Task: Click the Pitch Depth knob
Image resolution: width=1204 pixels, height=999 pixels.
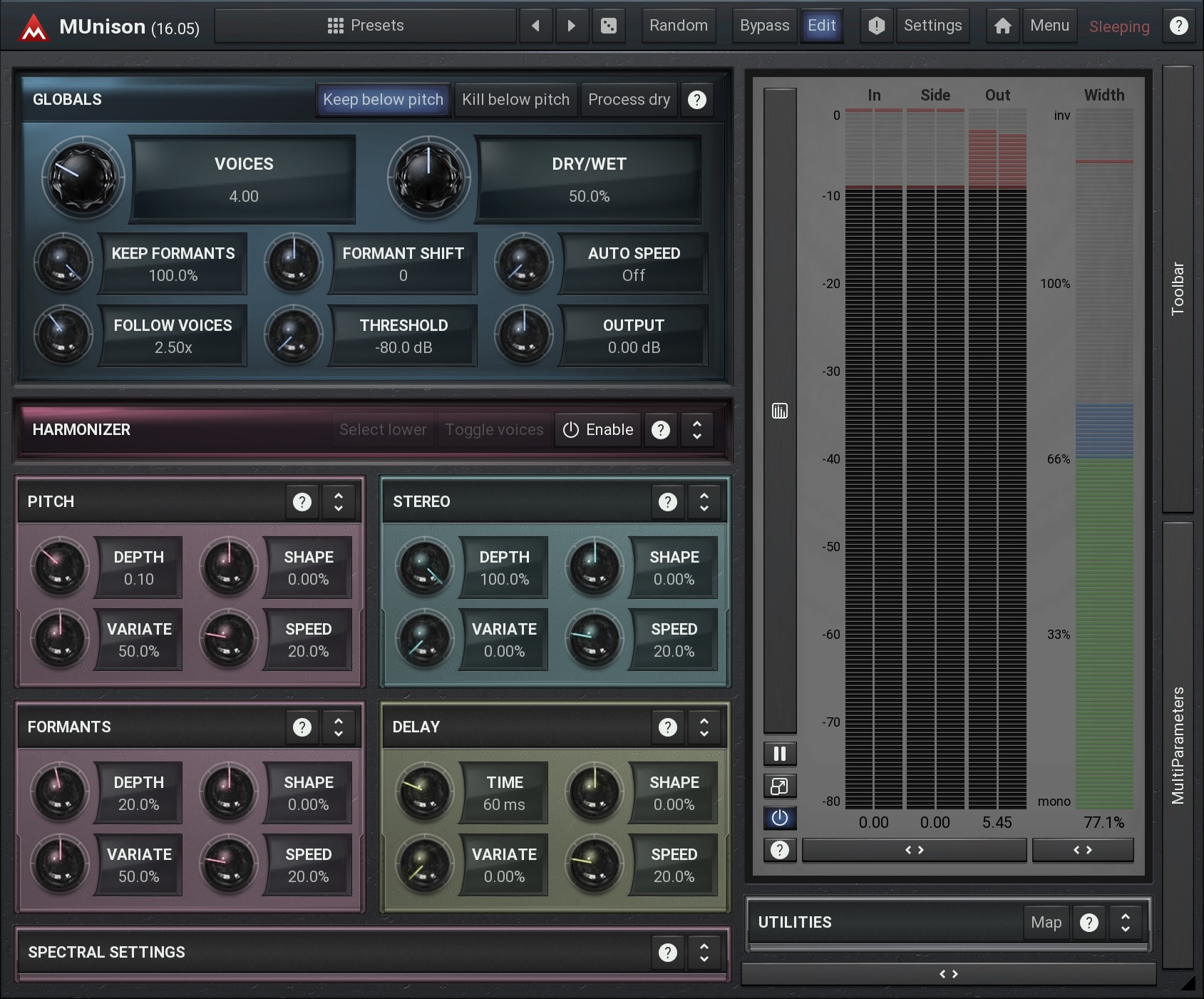Action: (x=60, y=567)
